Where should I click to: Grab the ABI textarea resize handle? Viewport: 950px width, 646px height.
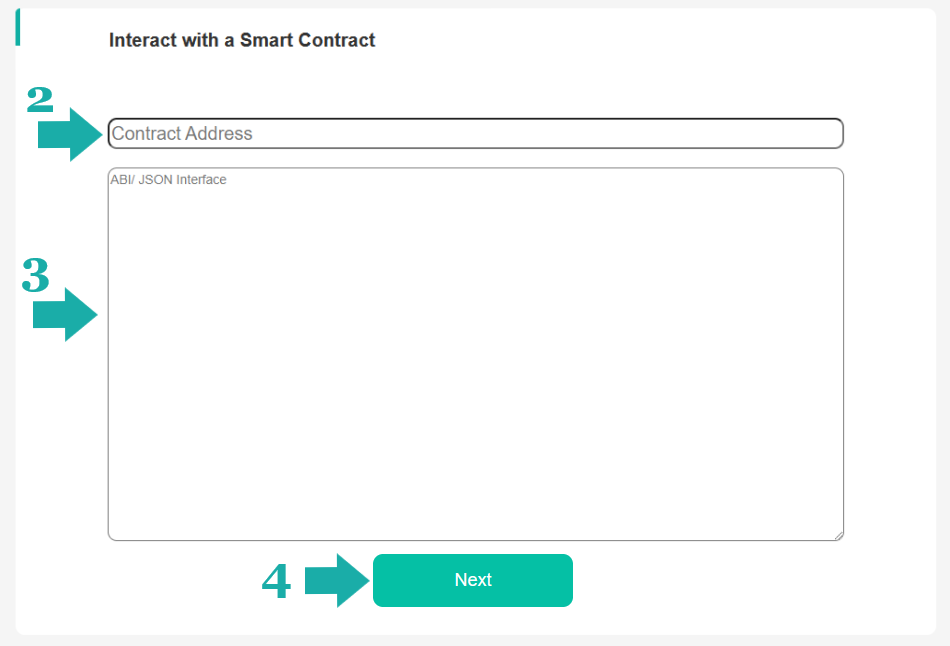pos(838,535)
